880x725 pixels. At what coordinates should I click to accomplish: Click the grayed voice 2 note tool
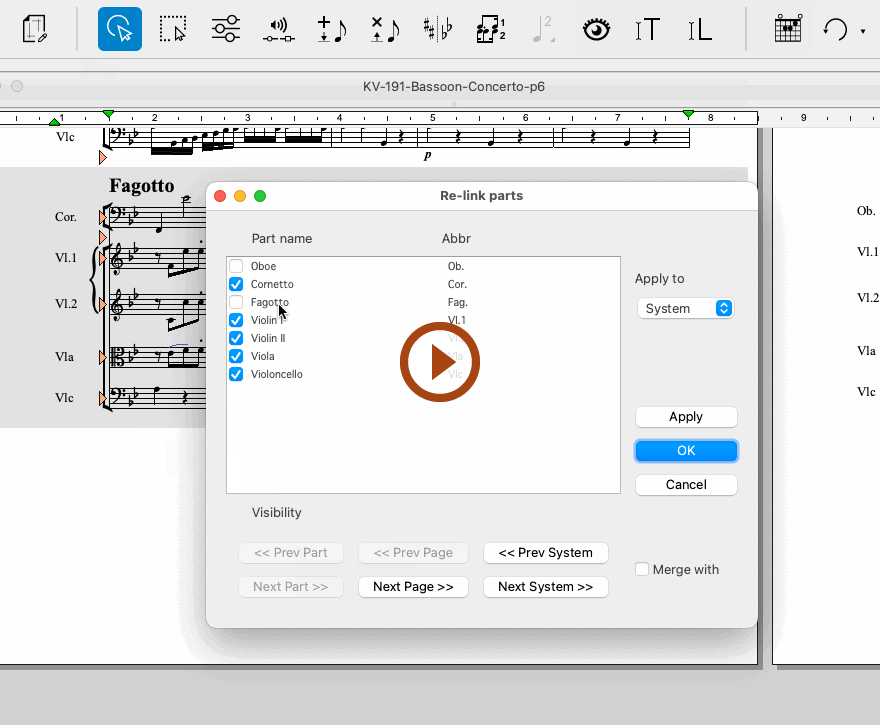pos(543,29)
